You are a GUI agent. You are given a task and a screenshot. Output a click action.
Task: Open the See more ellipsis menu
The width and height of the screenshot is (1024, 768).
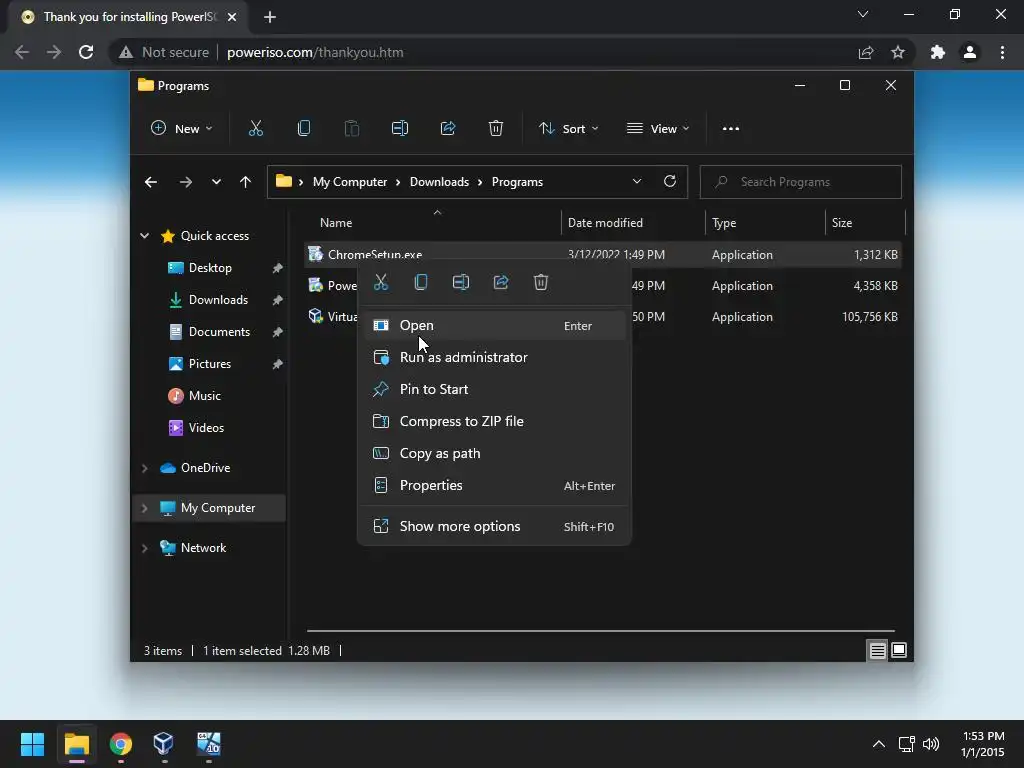pos(731,129)
